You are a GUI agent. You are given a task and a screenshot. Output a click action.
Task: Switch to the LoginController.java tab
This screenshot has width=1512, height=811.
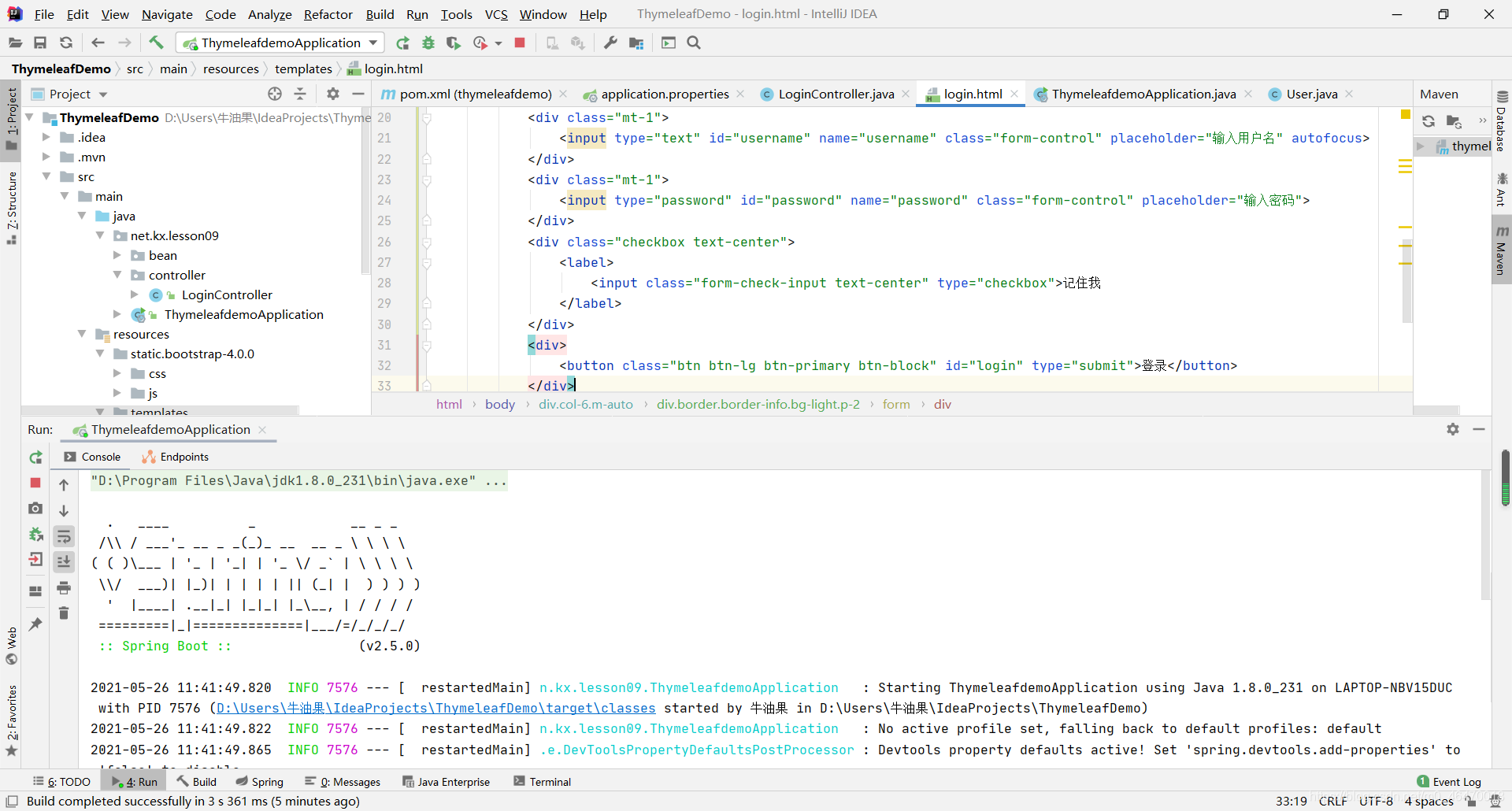coord(836,94)
